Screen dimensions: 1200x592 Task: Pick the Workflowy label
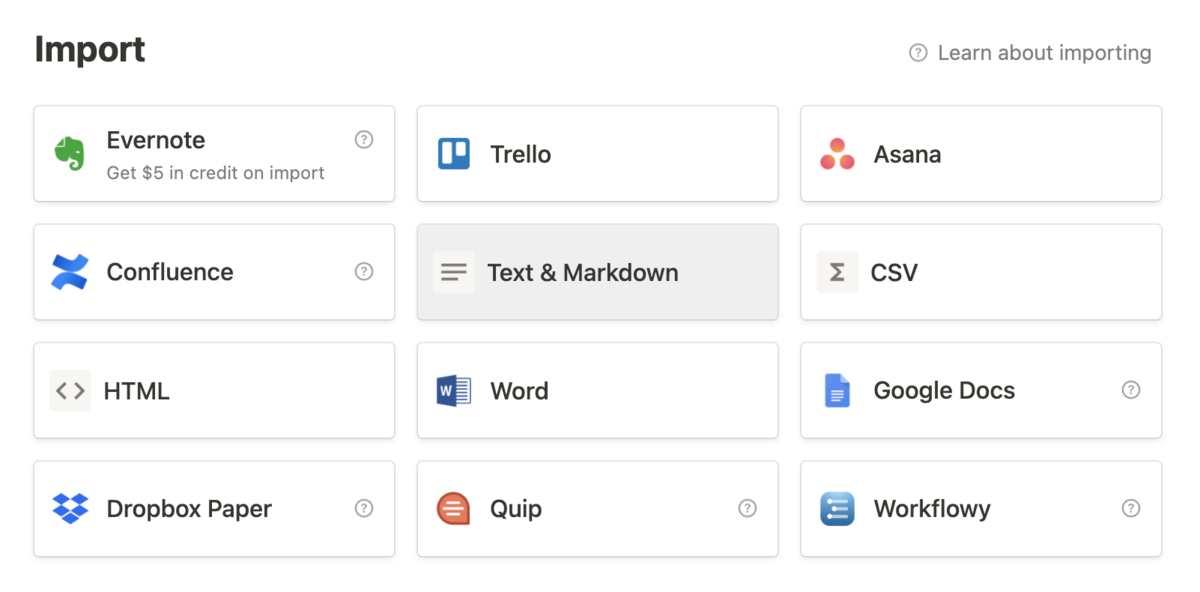point(932,509)
